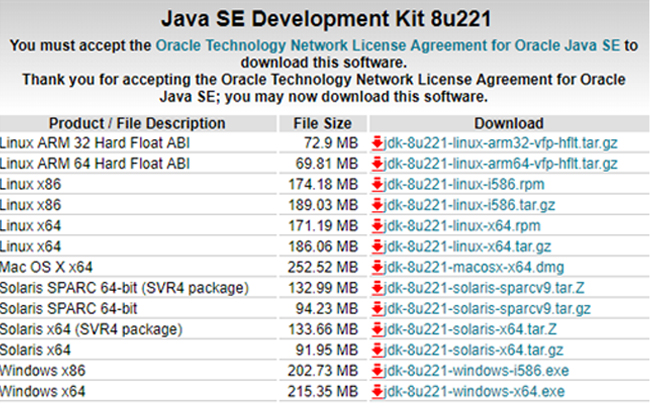650x409 pixels.
Task: Click the File Size column header
Action: [323, 123]
